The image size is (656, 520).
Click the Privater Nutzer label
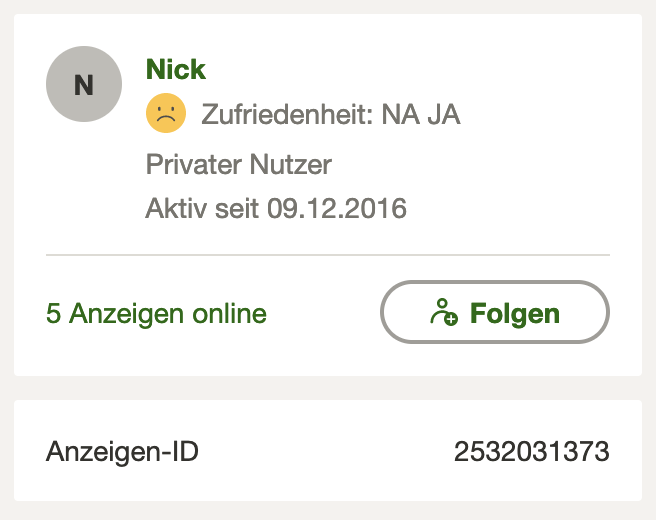point(239,163)
